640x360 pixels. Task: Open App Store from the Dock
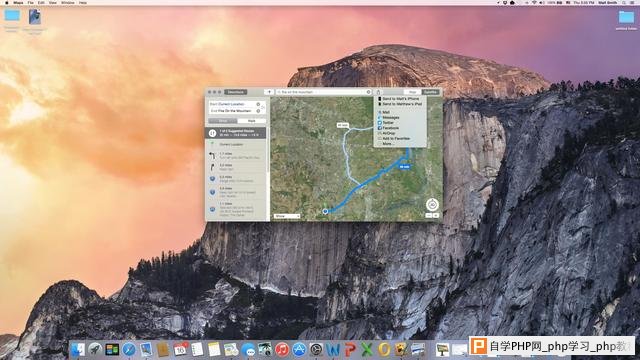(299, 350)
